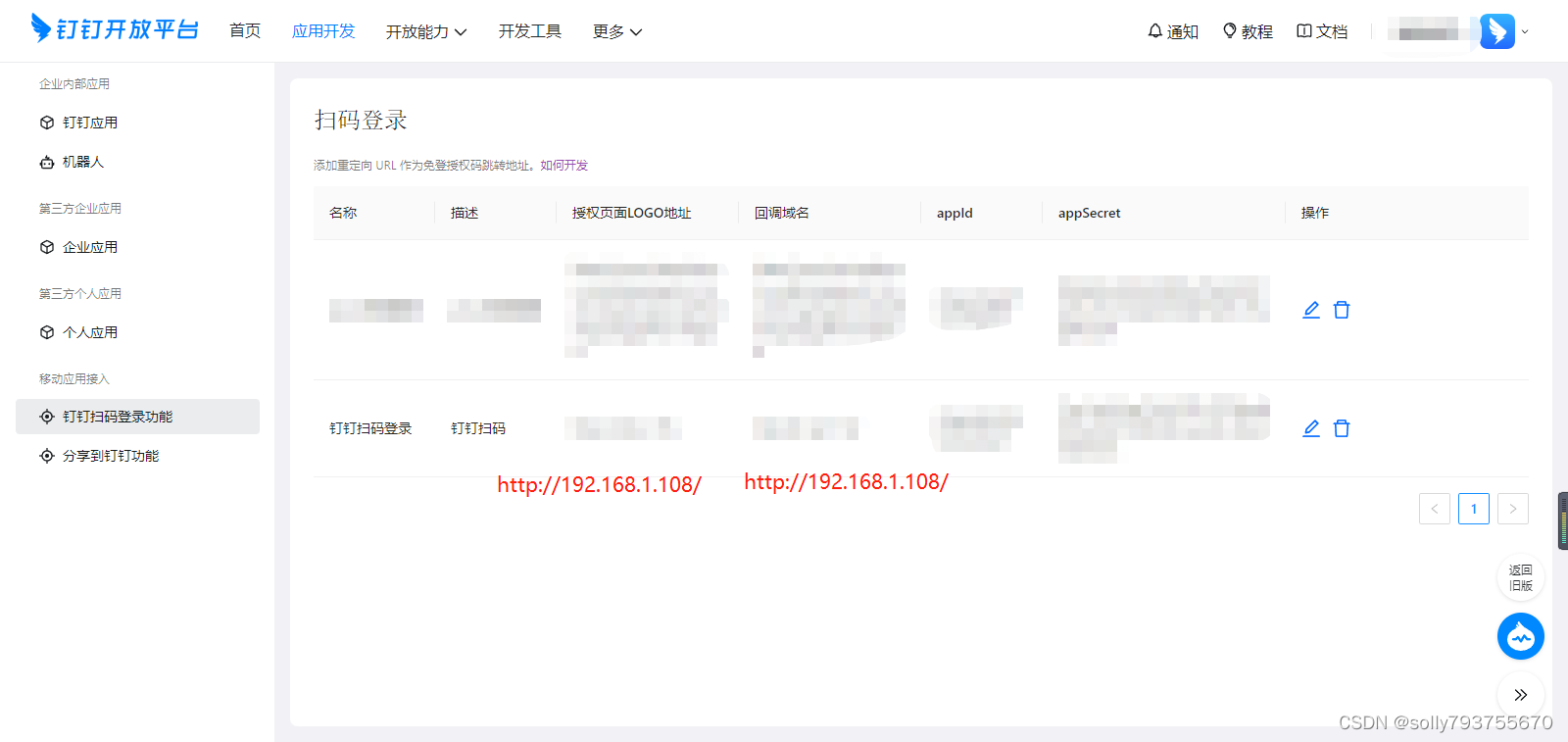Click the 机器人 robot icon
This screenshot has height=742, width=1568.
point(47,162)
